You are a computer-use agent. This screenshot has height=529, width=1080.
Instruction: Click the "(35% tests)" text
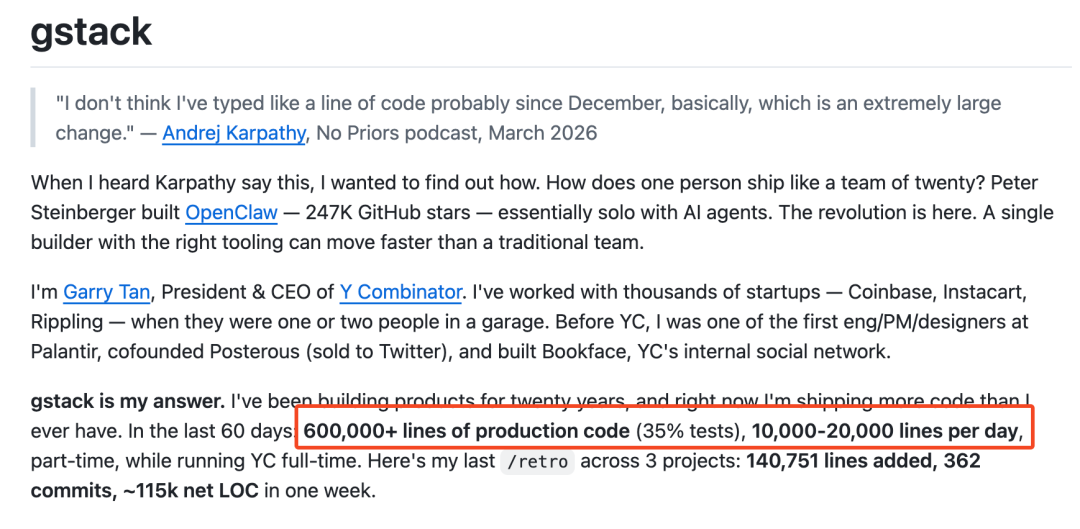point(686,432)
